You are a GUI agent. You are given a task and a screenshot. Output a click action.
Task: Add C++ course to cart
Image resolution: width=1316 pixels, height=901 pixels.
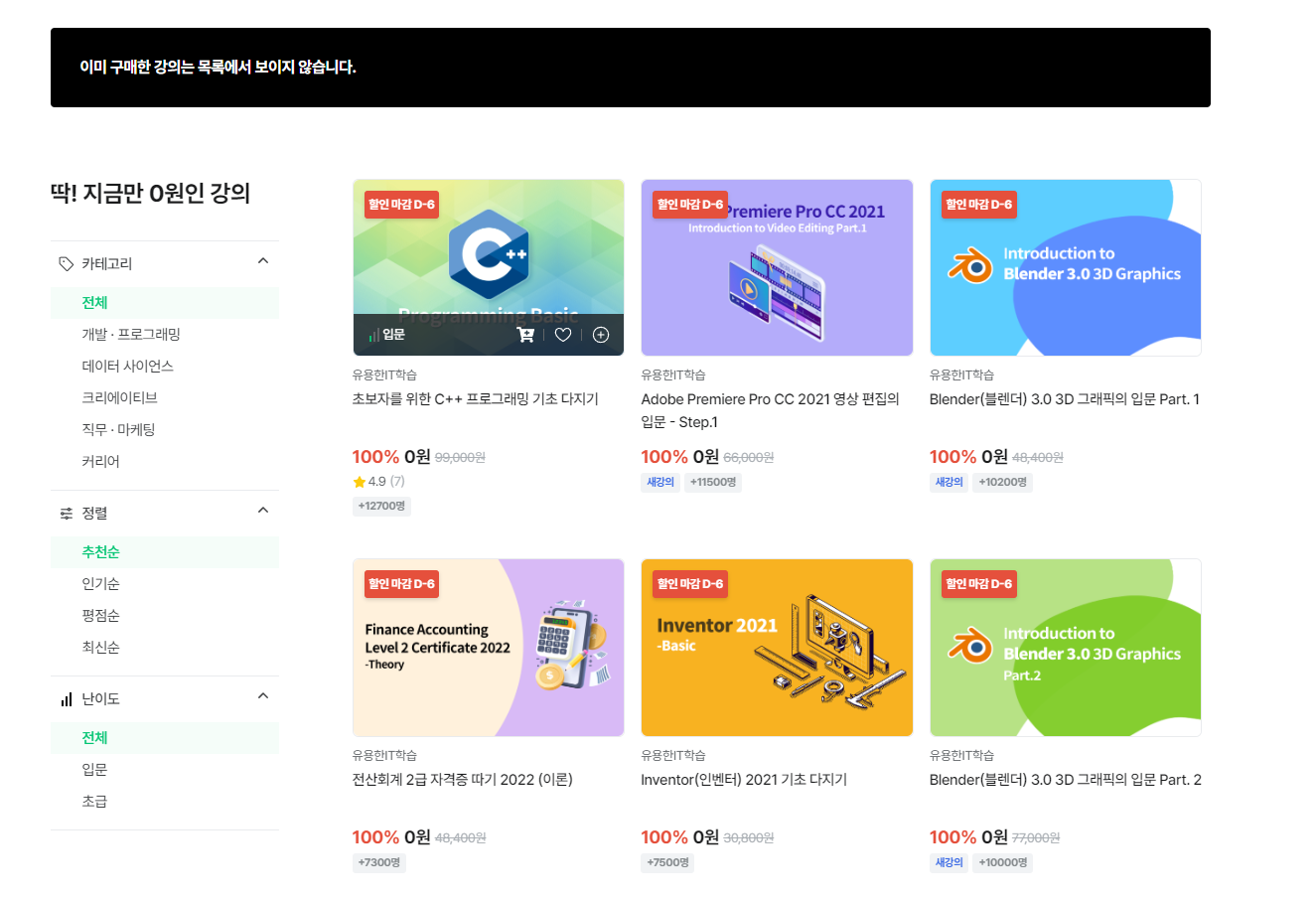click(525, 335)
